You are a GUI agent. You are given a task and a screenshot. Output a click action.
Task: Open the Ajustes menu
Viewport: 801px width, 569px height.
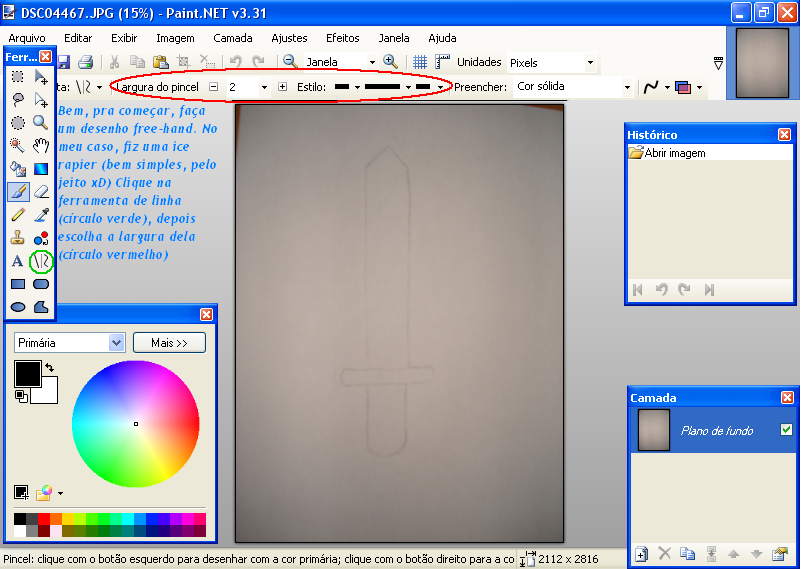[x=289, y=38]
